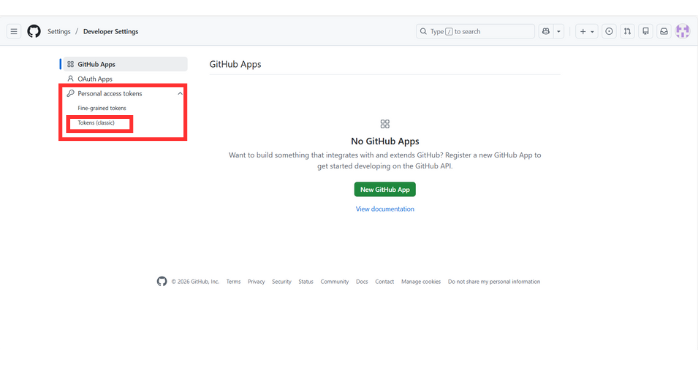Open the Docs footer link
The width and height of the screenshot is (698, 365).
(362, 282)
